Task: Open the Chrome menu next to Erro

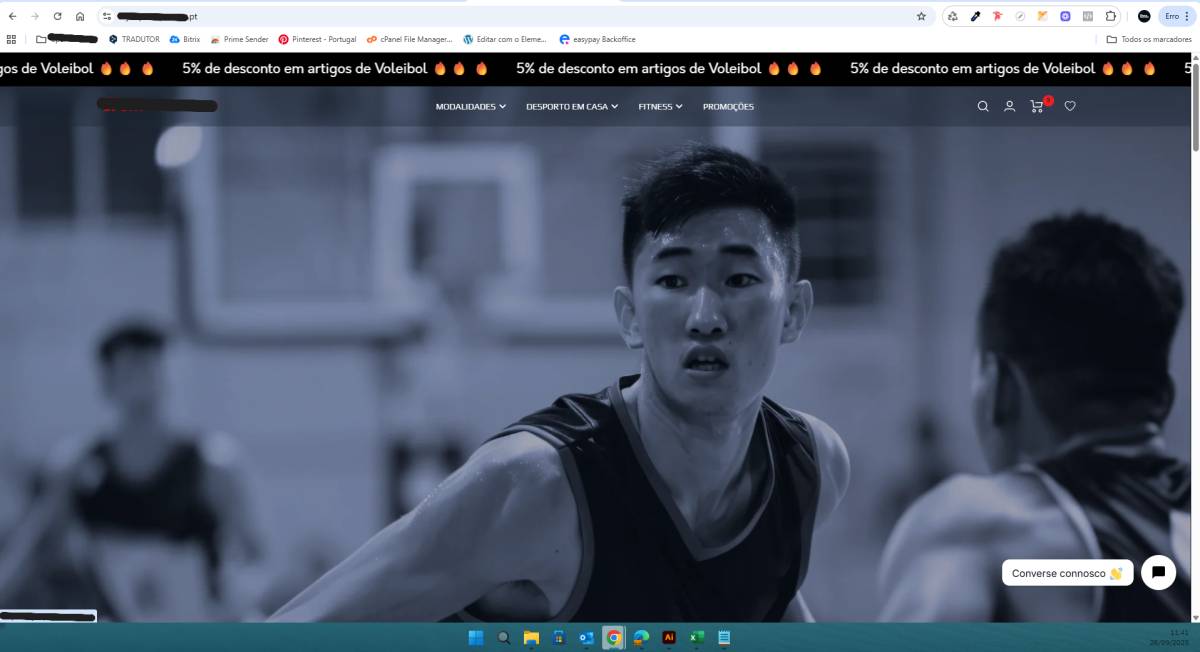Action: pyautogui.click(x=1187, y=16)
